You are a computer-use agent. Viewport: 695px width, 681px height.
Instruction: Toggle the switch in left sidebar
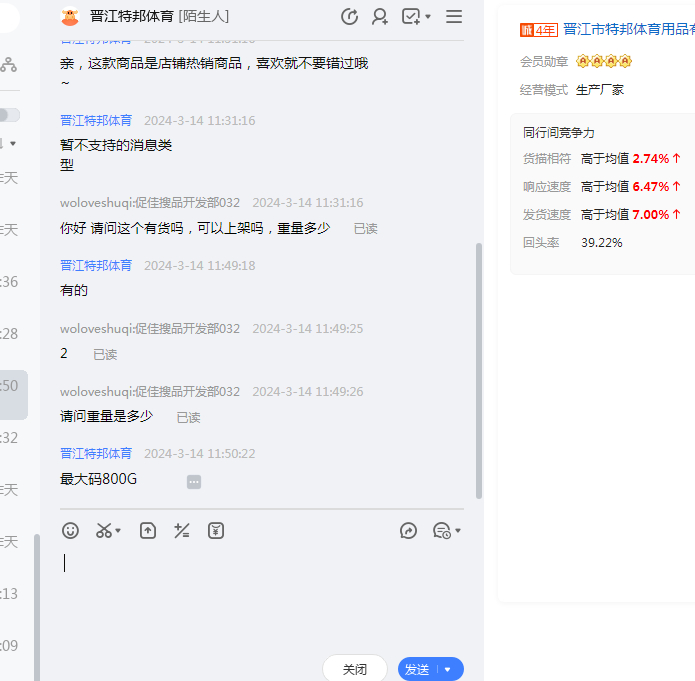point(9,115)
